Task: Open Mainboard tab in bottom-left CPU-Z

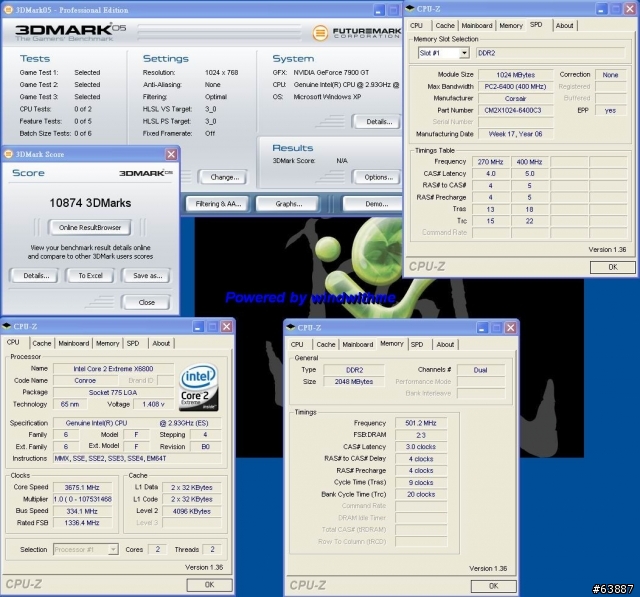Action: click(x=73, y=344)
